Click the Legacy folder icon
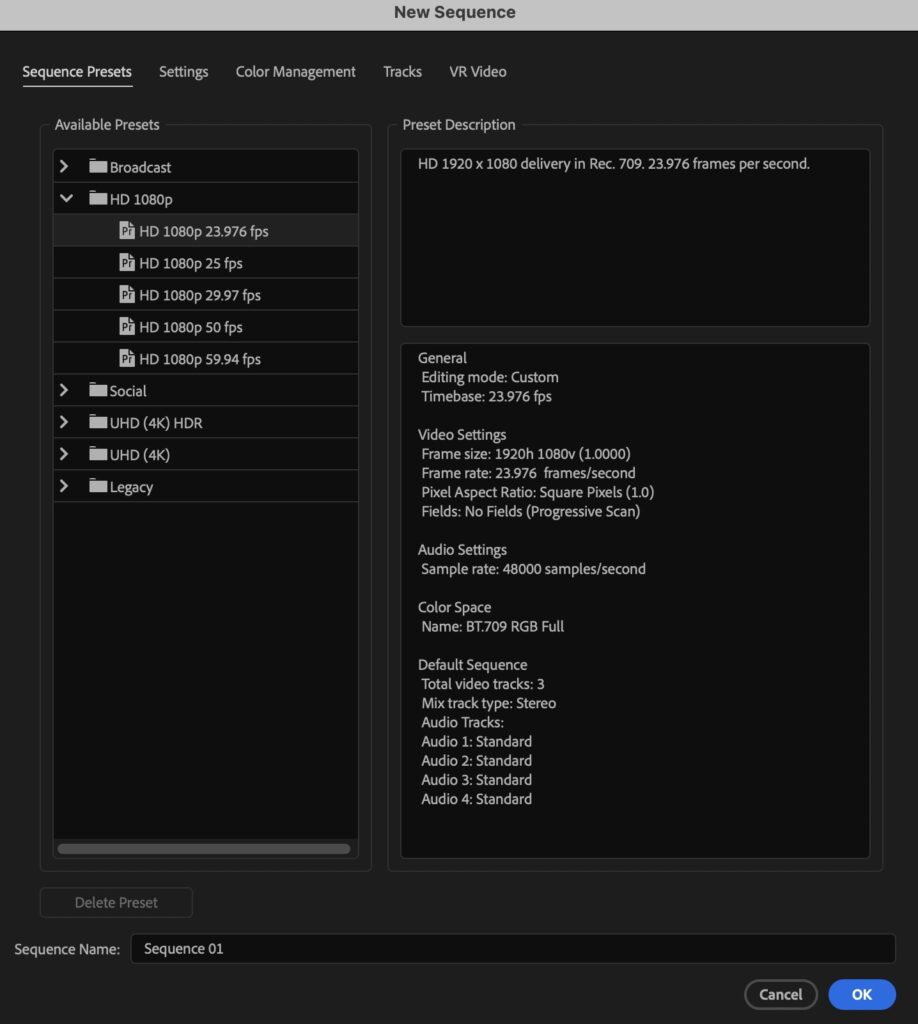Screen dimensions: 918x1024 point(98,486)
